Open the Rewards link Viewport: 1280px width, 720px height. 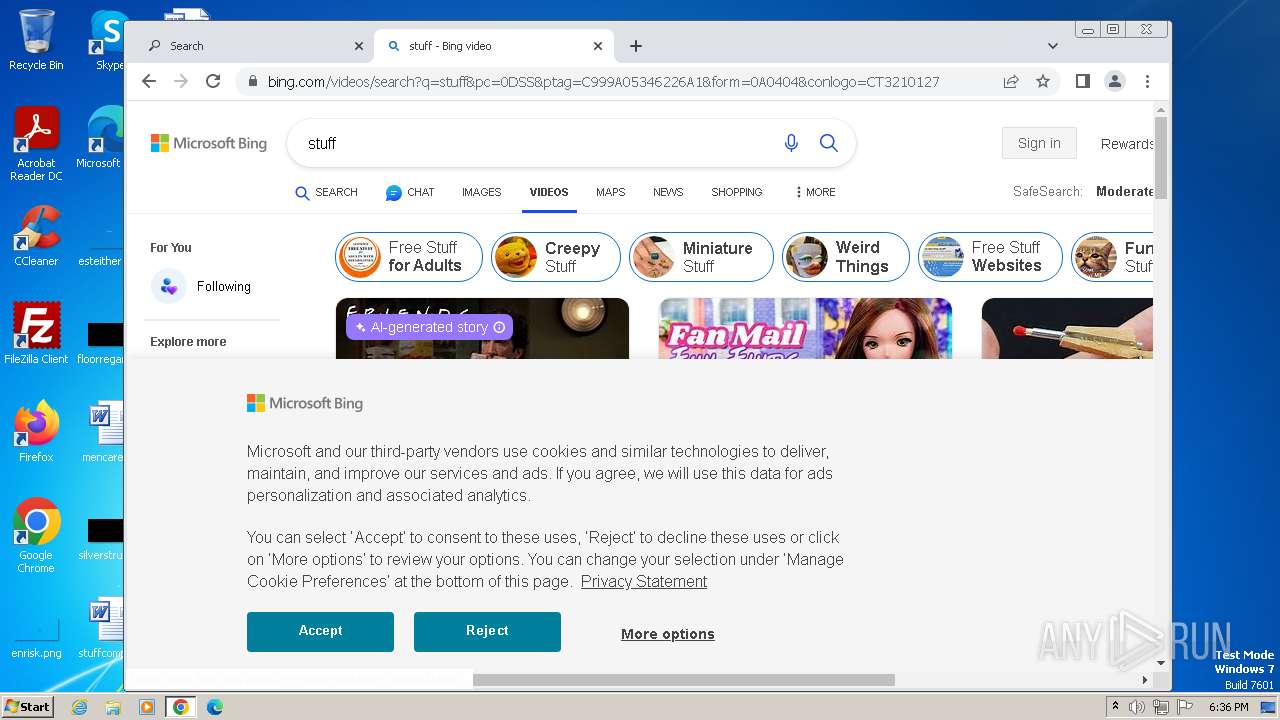pos(1127,144)
